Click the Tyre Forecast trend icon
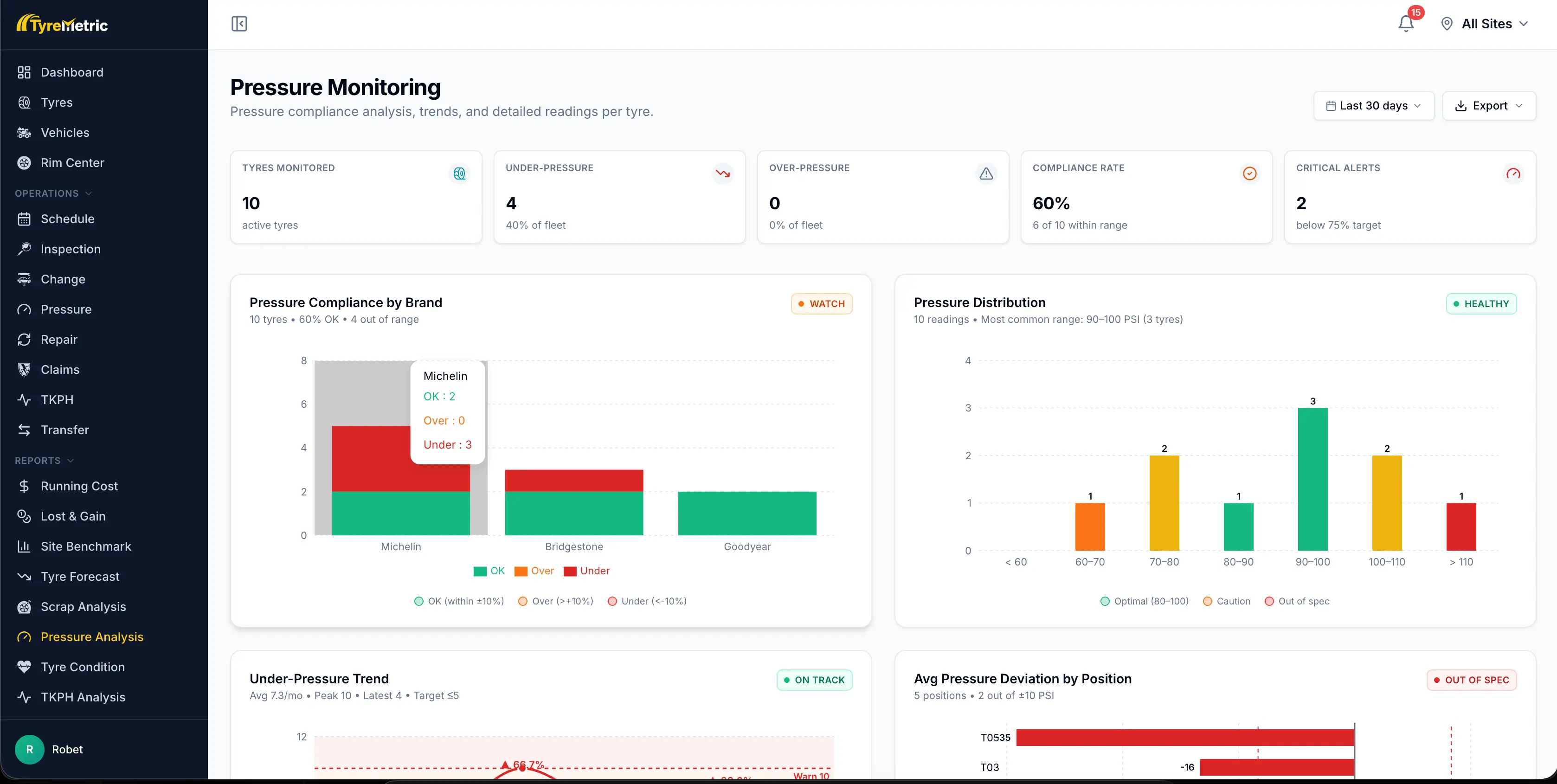The image size is (1557, 784). [x=24, y=577]
